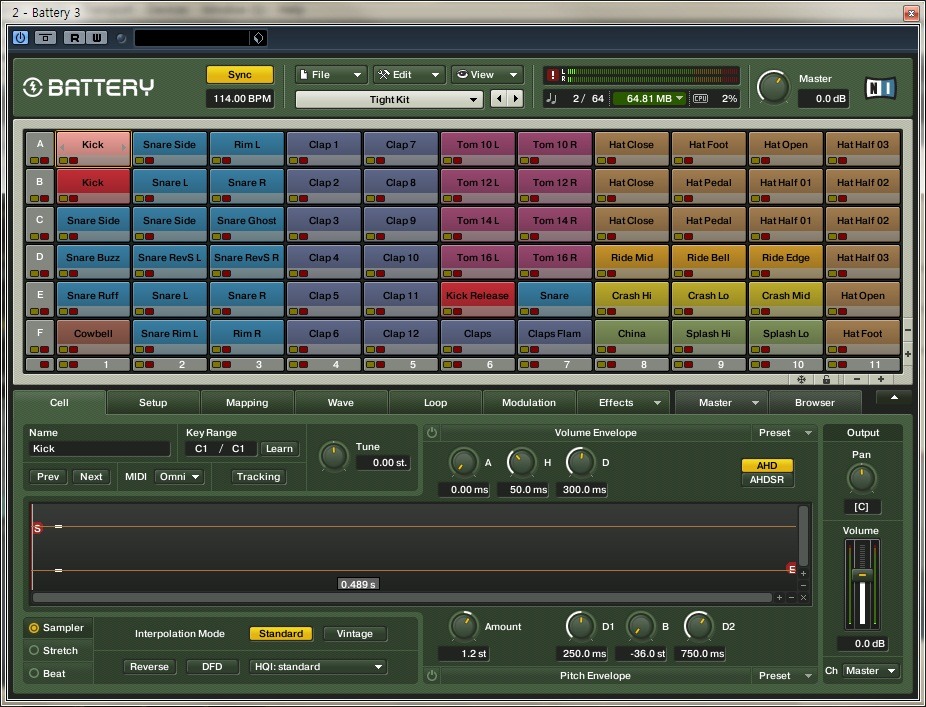Click the host window layout button beside power
Viewport: 926px width, 707px height.
[x=45, y=38]
